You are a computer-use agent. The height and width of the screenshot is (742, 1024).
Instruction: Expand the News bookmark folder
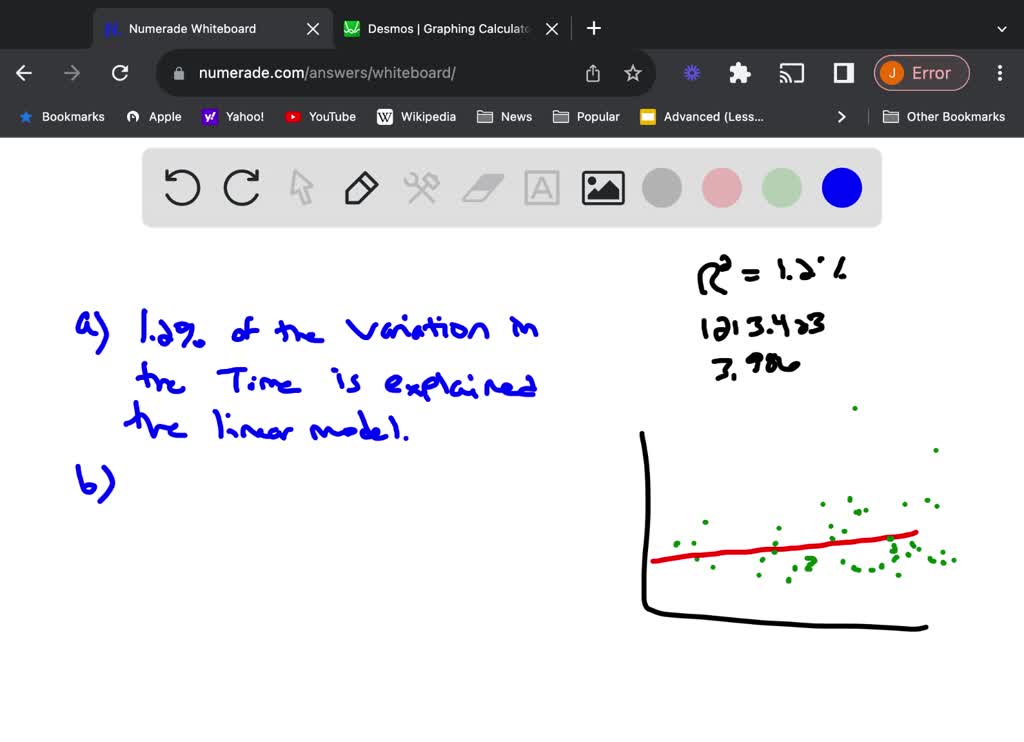(x=504, y=117)
